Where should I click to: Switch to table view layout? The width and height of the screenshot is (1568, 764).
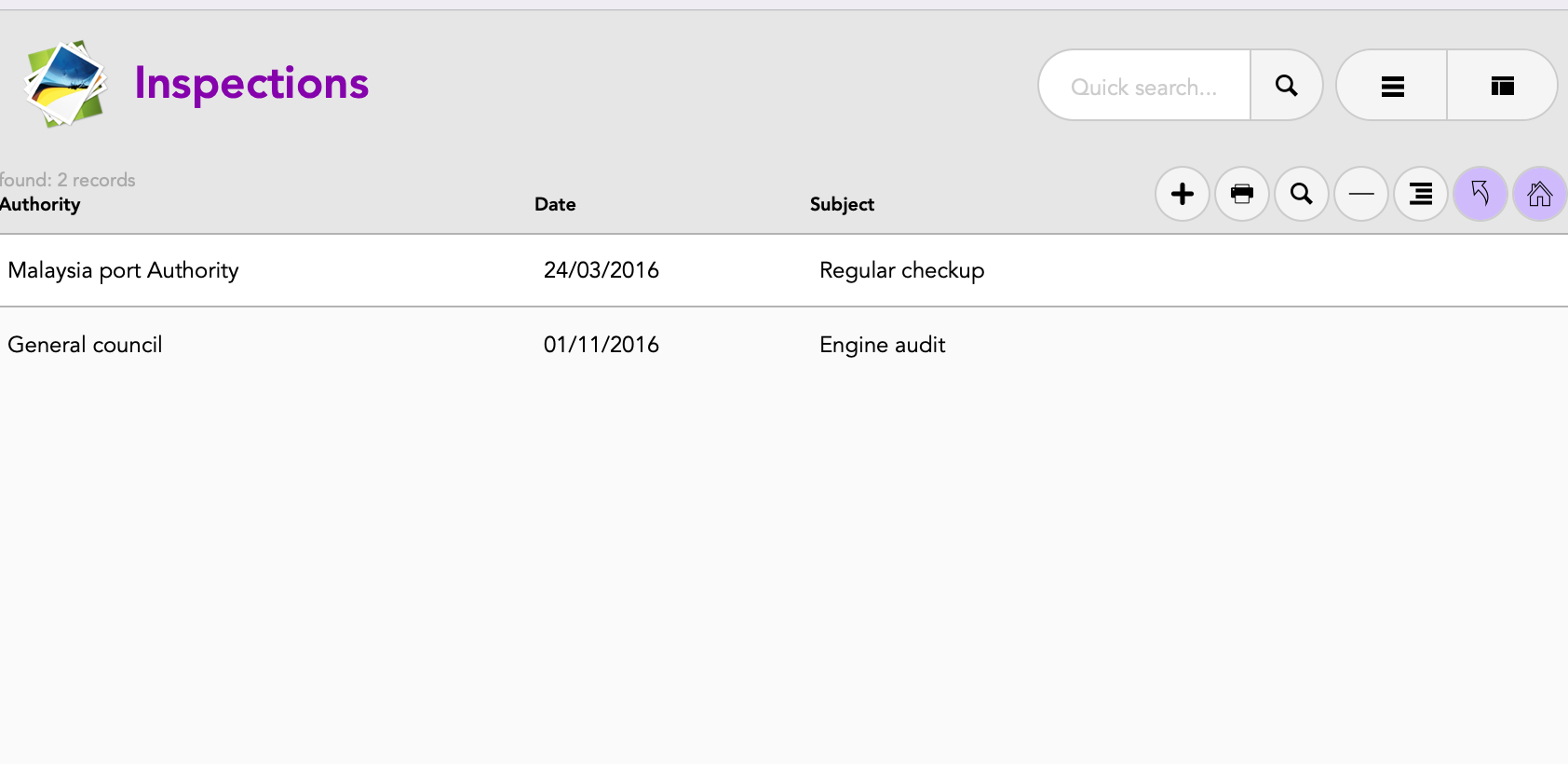point(1502,86)
